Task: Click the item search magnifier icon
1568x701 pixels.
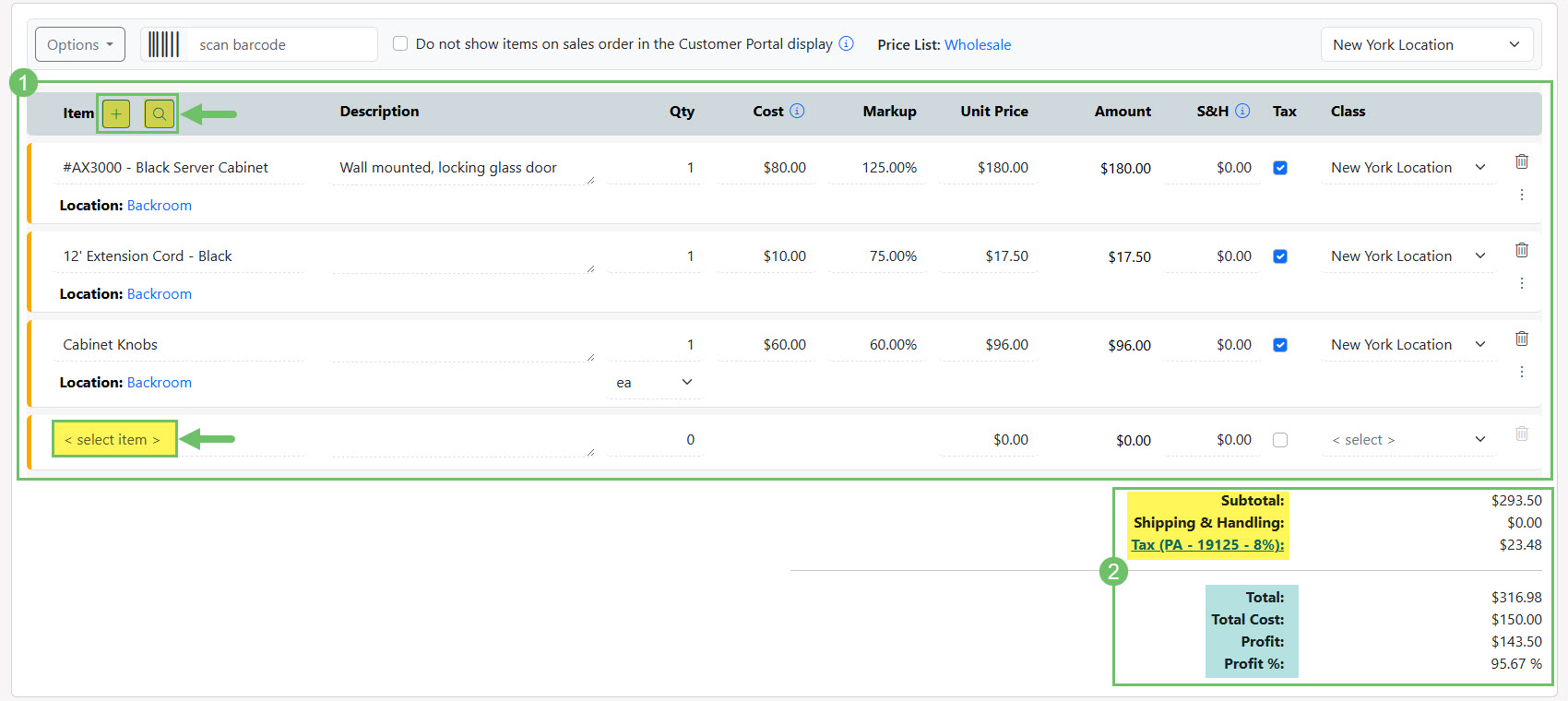Action: pyautogui.click(x=160, y=113)
